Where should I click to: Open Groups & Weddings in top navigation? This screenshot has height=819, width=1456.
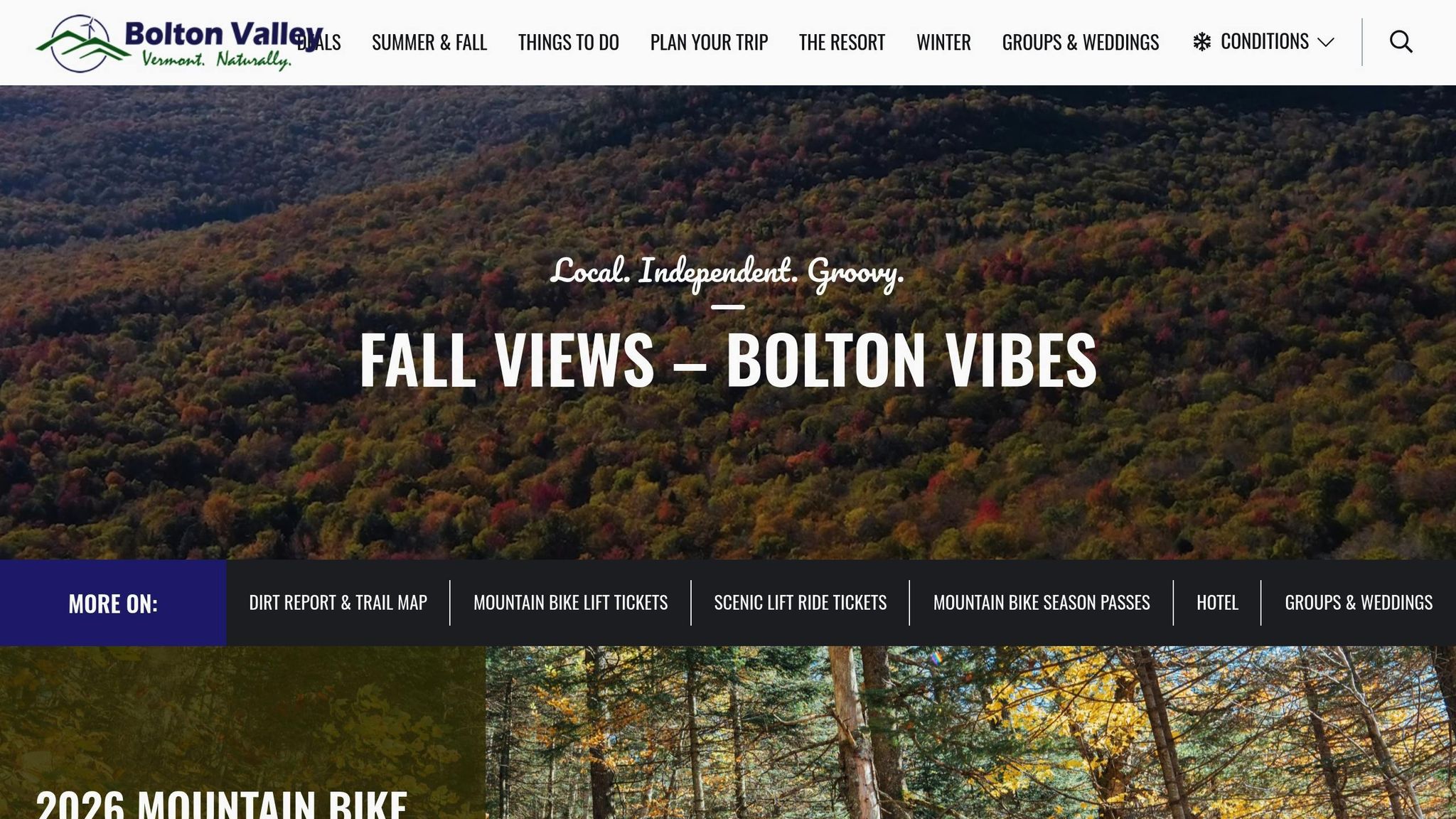tap(1081, 43)
